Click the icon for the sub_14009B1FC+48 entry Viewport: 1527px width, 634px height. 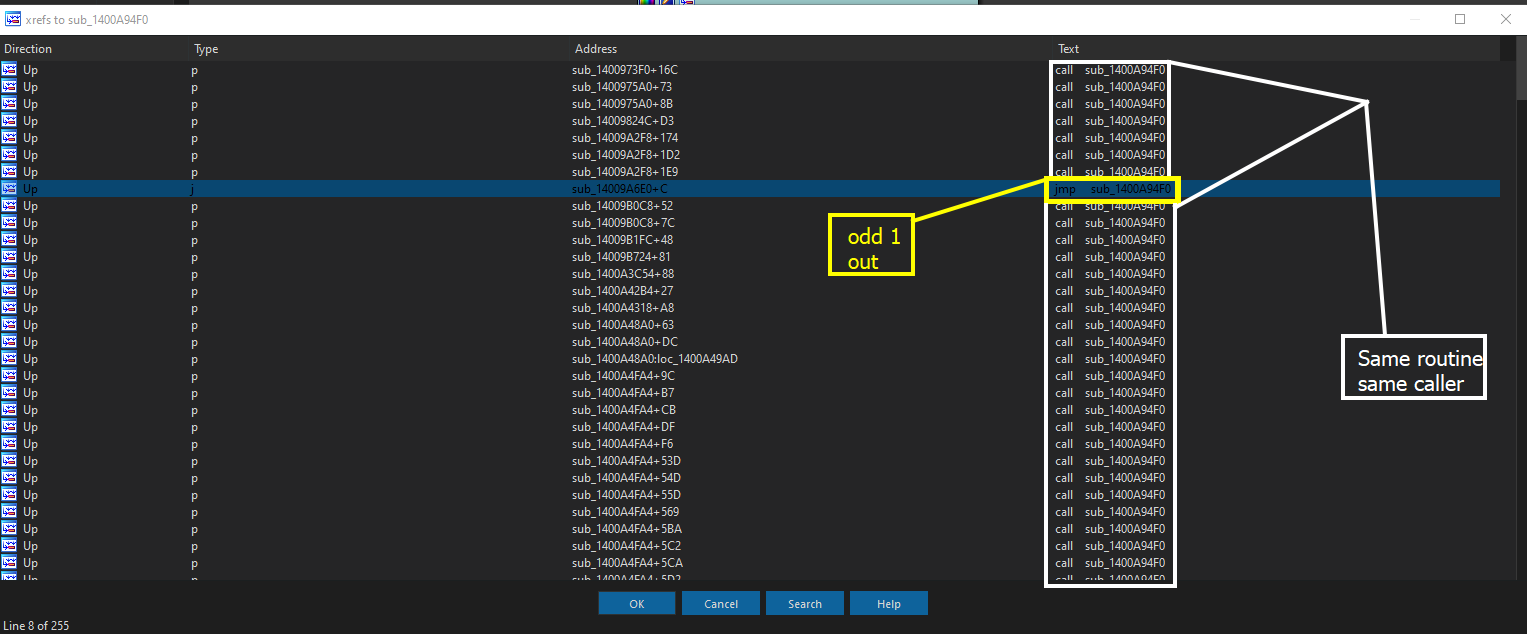pyautogui.click(x=9, y=240)
